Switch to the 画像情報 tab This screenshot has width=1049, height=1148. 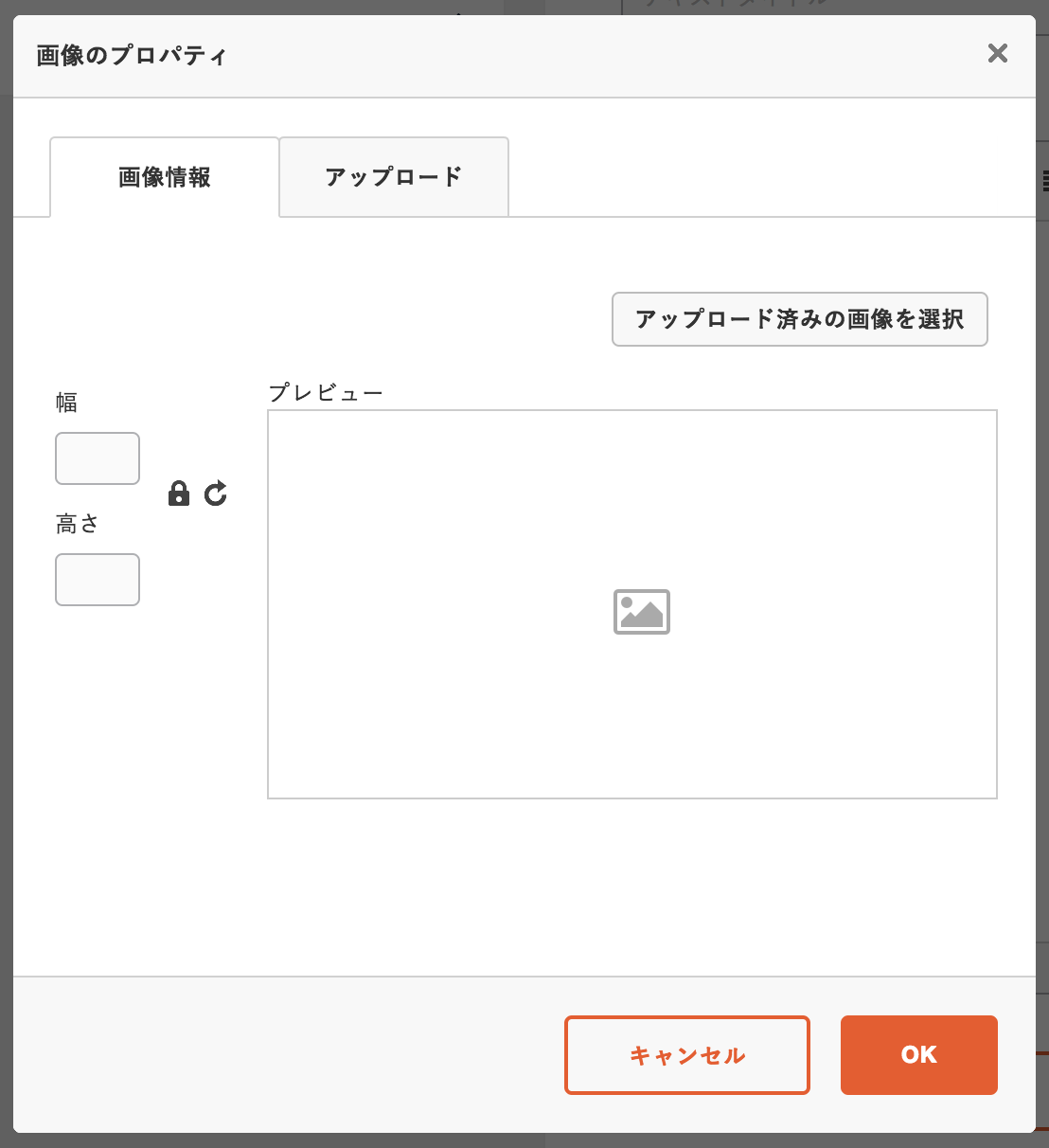165,177
